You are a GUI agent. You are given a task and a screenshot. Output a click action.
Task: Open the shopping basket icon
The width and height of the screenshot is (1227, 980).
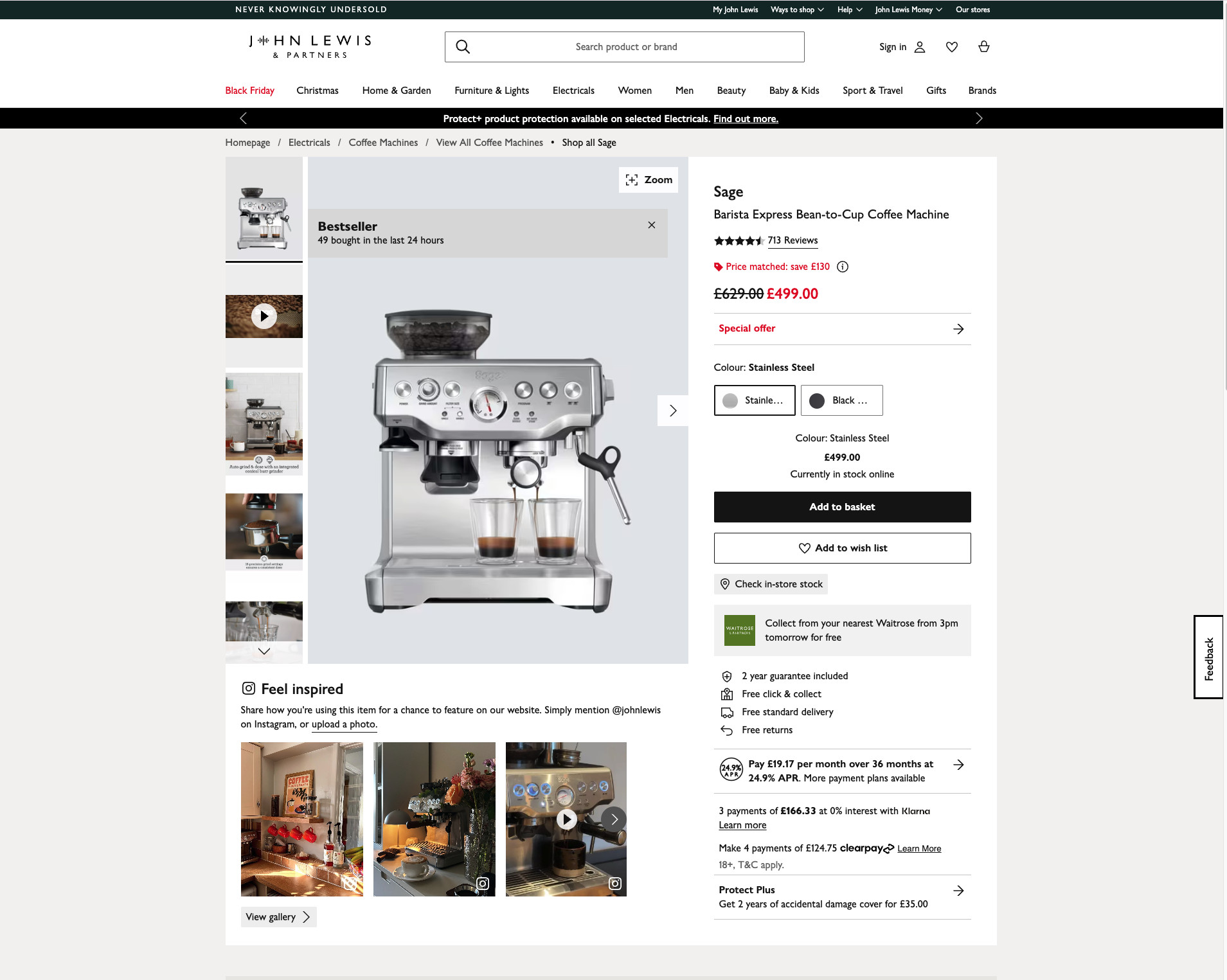point(983,47)
